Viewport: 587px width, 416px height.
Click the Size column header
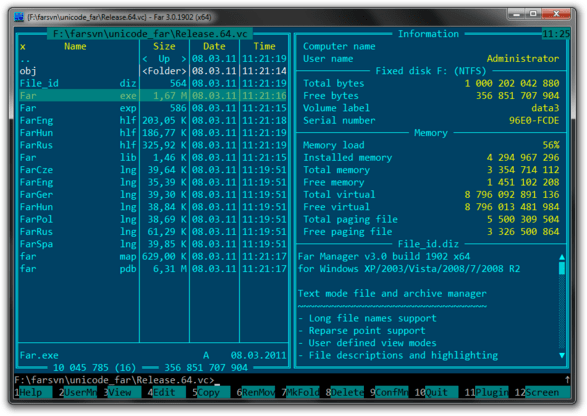pos(164,46)
